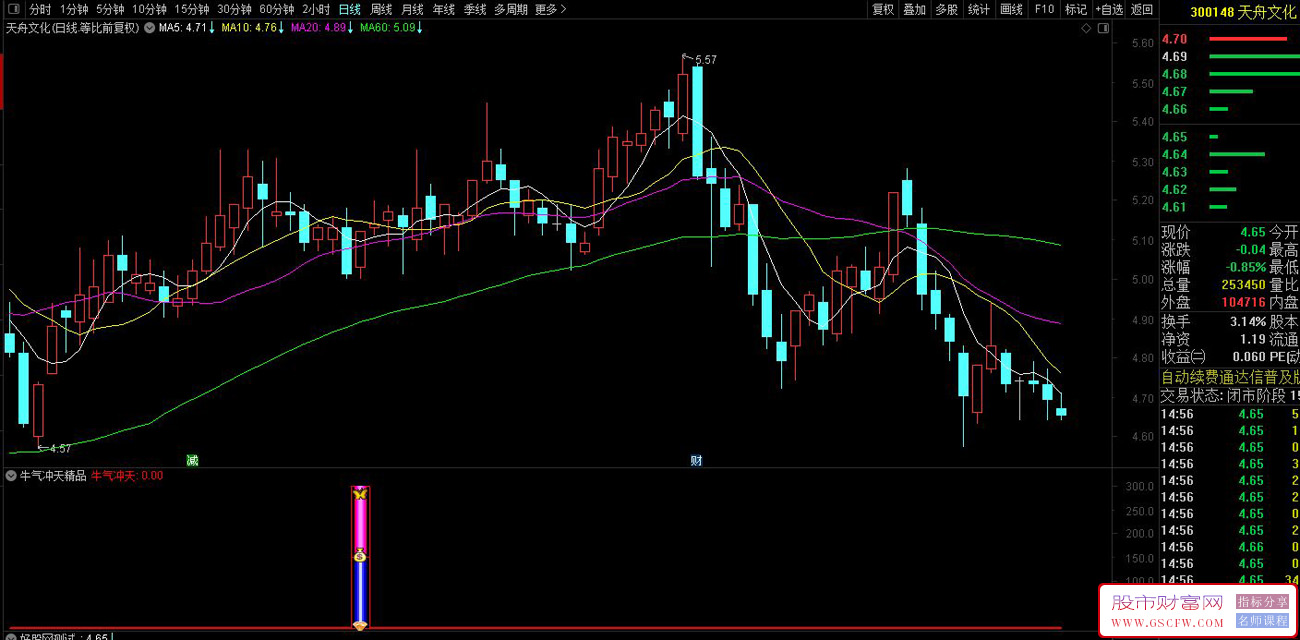This screenshot has height=640, width=1300.
Task: Click the 牛气冲天精品 indicator name
Action: (x=53, y=476)
